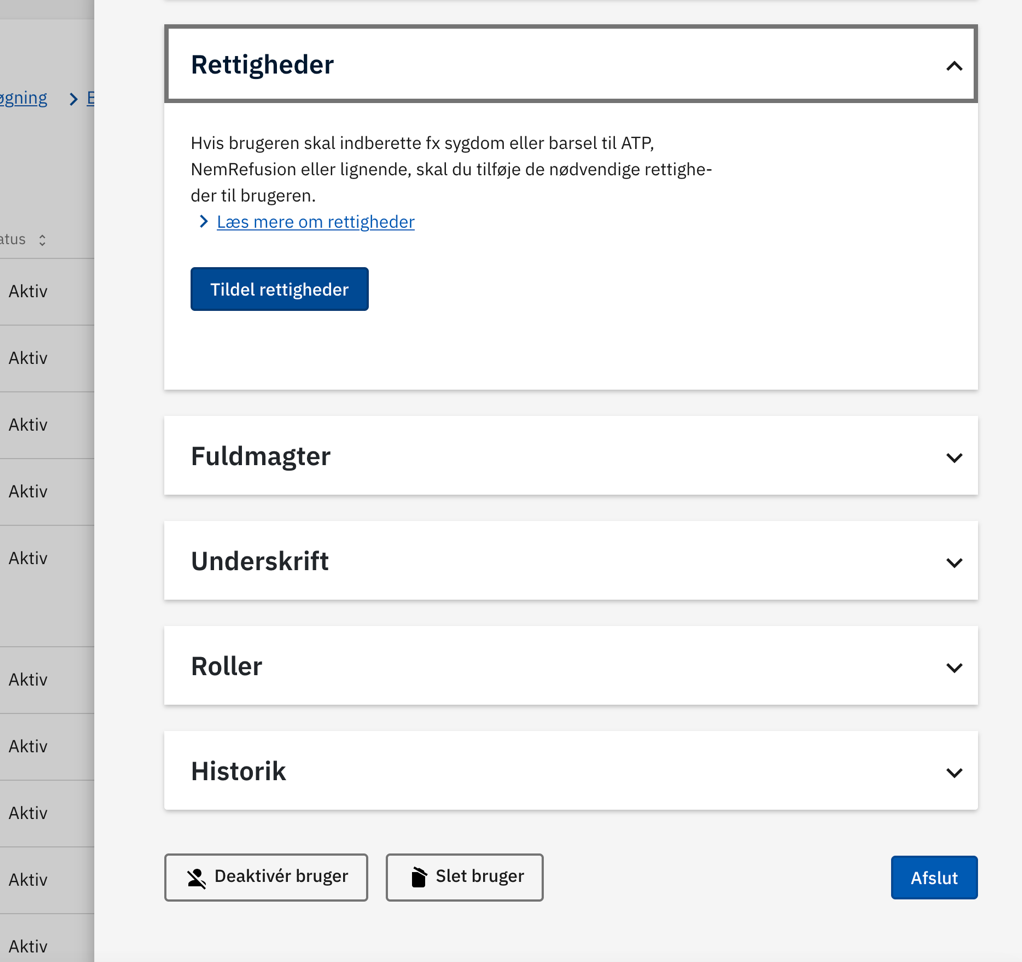
Task: Expand the Fuldmagter section chevron
Action: click(954, 458)
